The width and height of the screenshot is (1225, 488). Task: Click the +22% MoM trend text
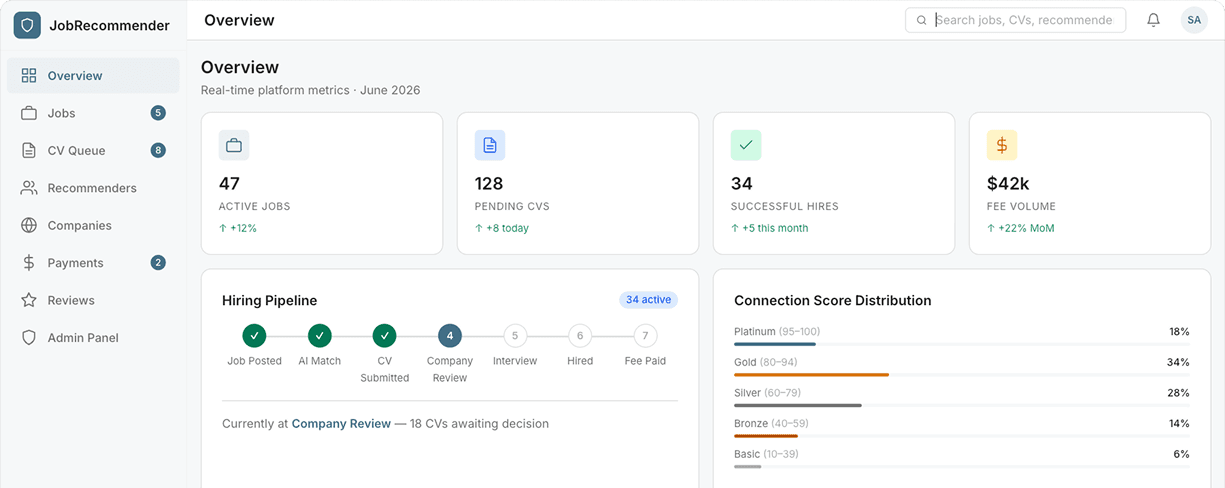click(x=1021, y=228)
